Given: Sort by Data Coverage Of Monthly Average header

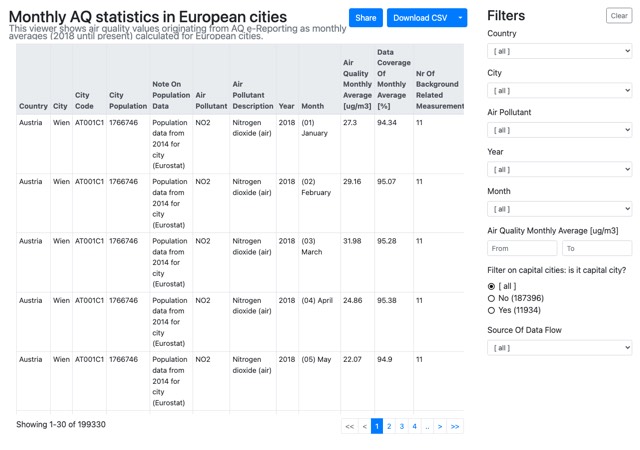Looking at the screenshot, I should [x=393, y=79].
